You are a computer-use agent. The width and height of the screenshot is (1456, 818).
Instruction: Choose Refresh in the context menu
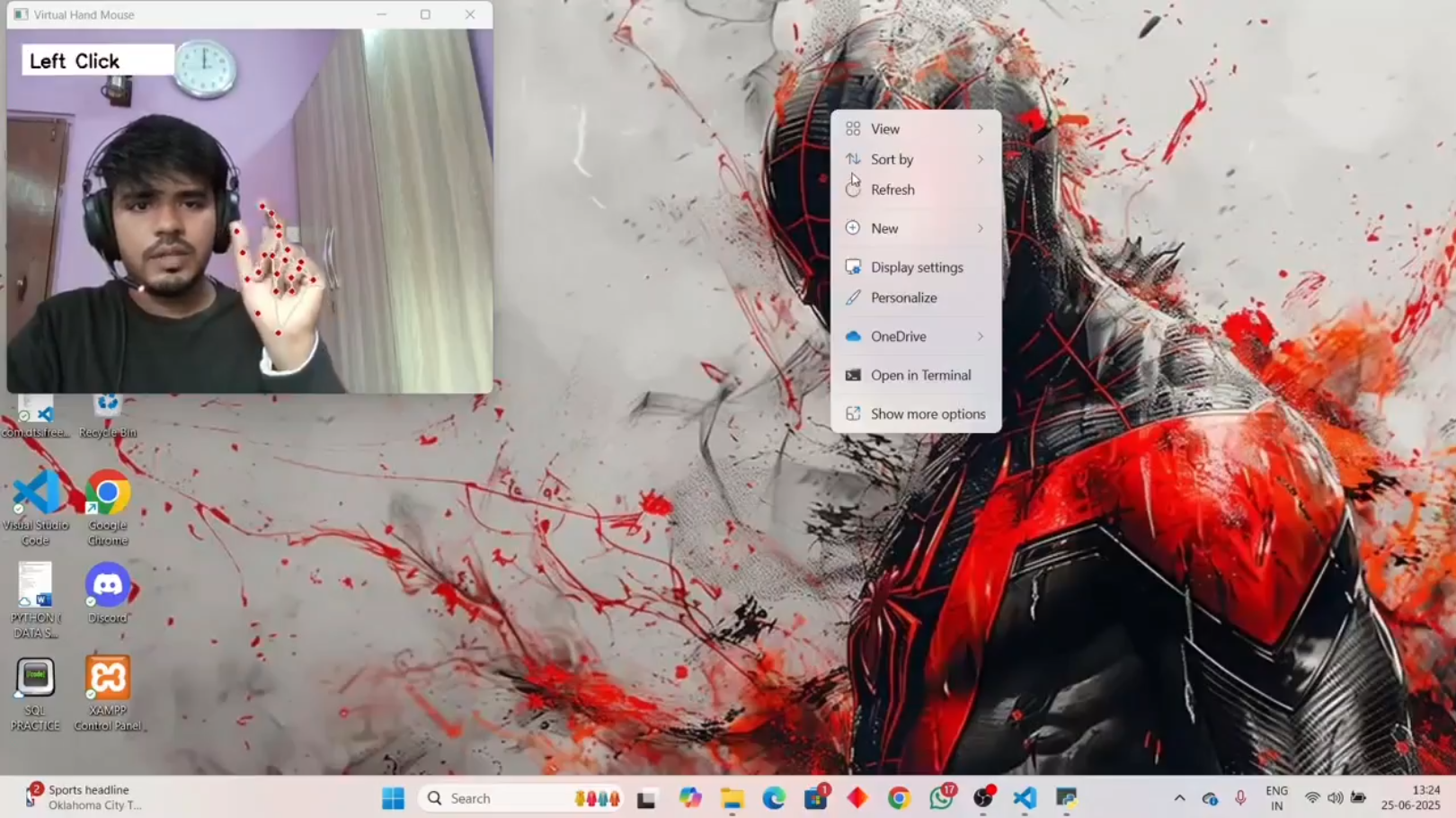[x=916, y=190]
